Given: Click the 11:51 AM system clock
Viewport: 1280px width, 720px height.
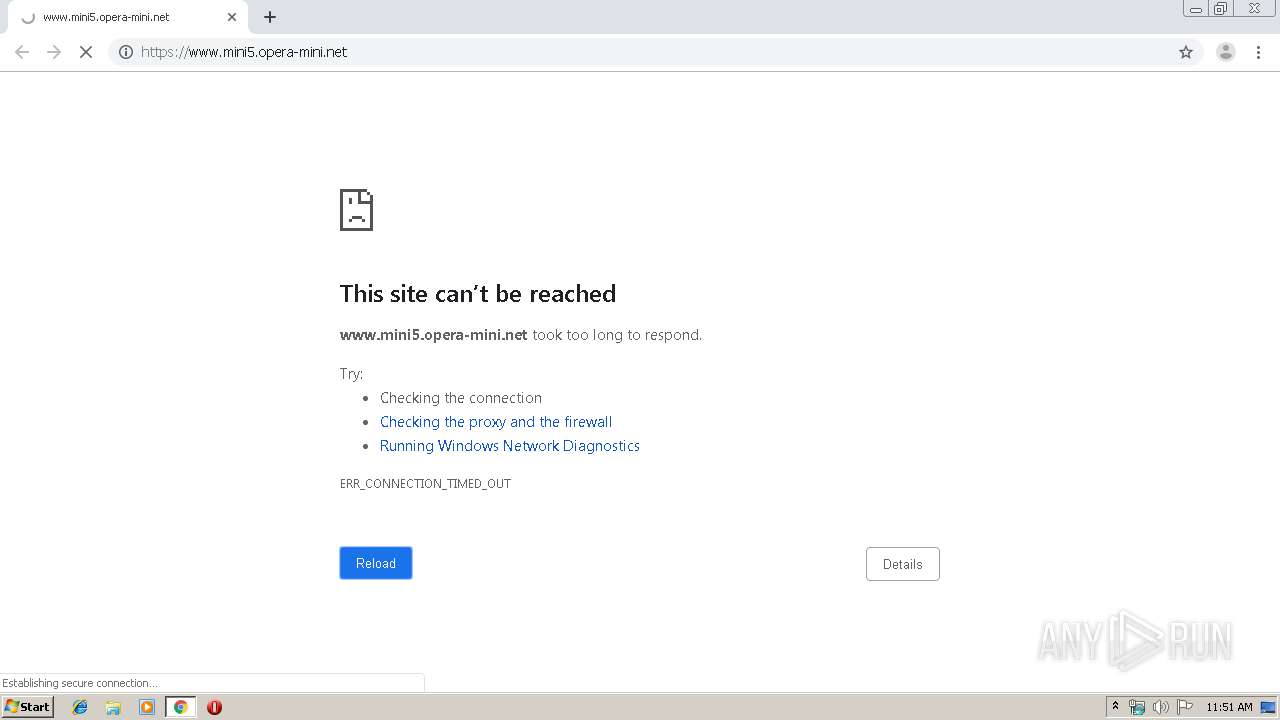Looking at the screenshot, I should tap(1229, 707).
